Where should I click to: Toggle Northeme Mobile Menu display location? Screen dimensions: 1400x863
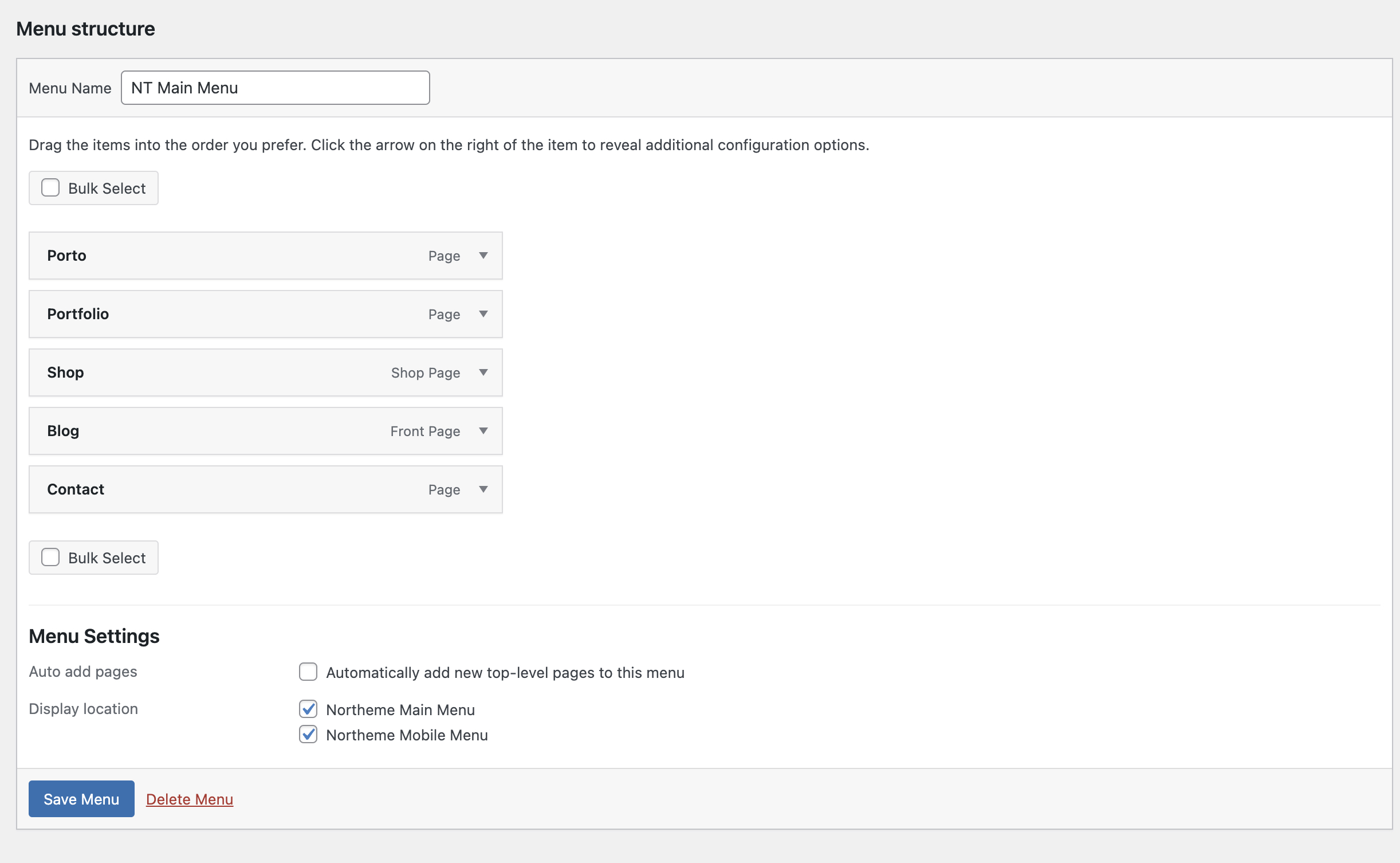pyautogui.click(x=310, y=735)
